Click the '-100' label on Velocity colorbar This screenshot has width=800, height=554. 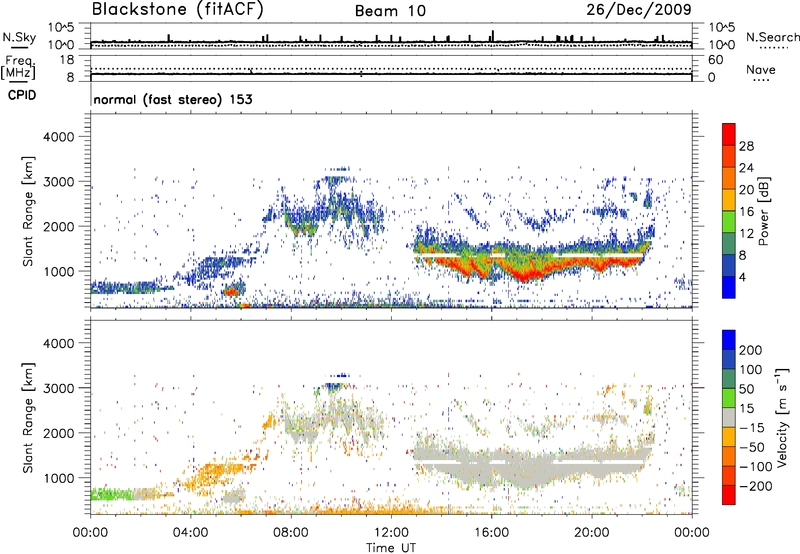[756, 467]
